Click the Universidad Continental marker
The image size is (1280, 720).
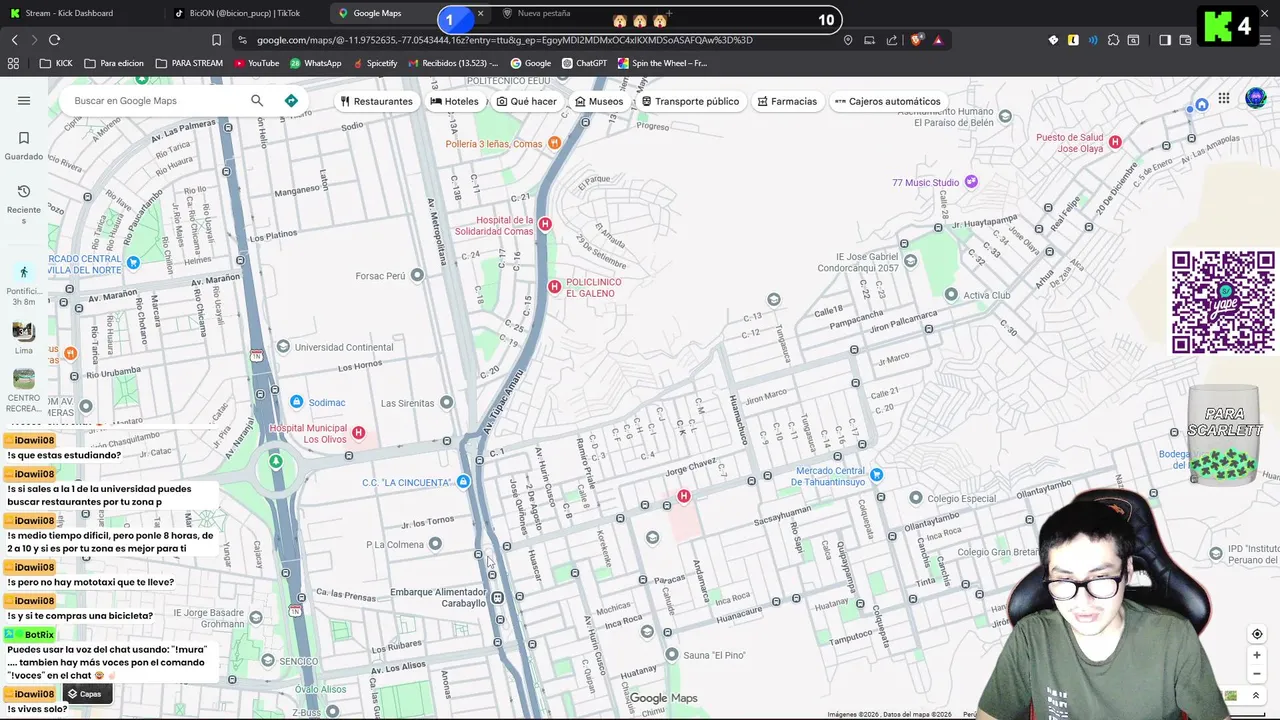click(x=283, y=347)
